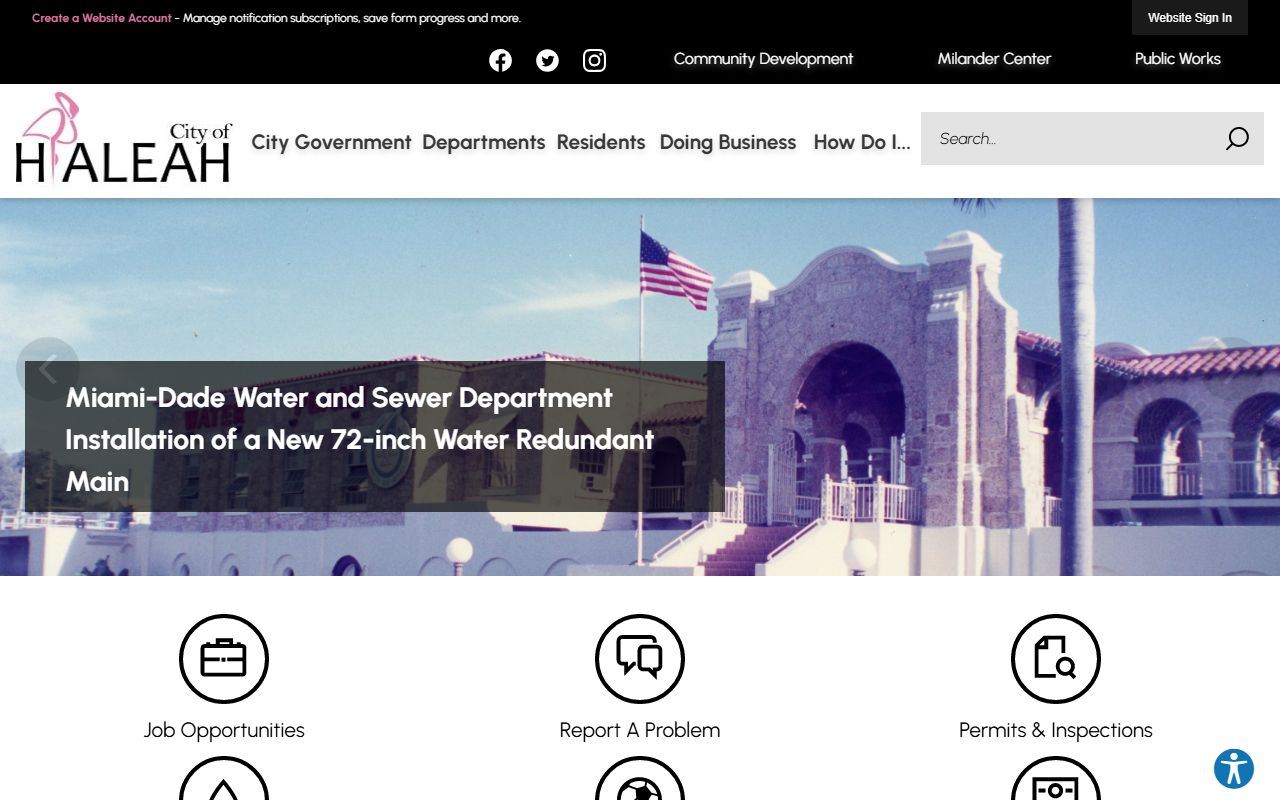
Task: Open the Departments menu
Action: pos(484,142)
